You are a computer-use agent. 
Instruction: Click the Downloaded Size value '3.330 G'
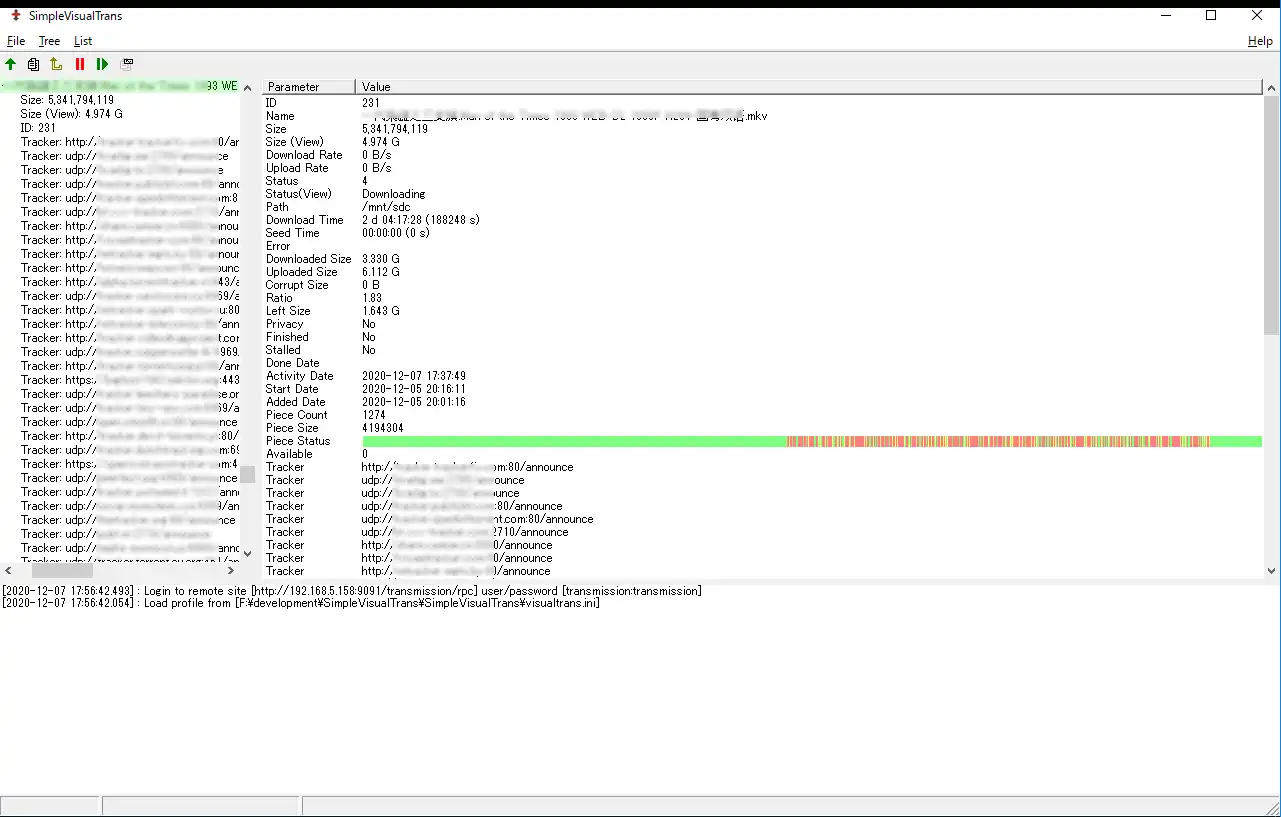pyautogui.click(x=381, y=259)
